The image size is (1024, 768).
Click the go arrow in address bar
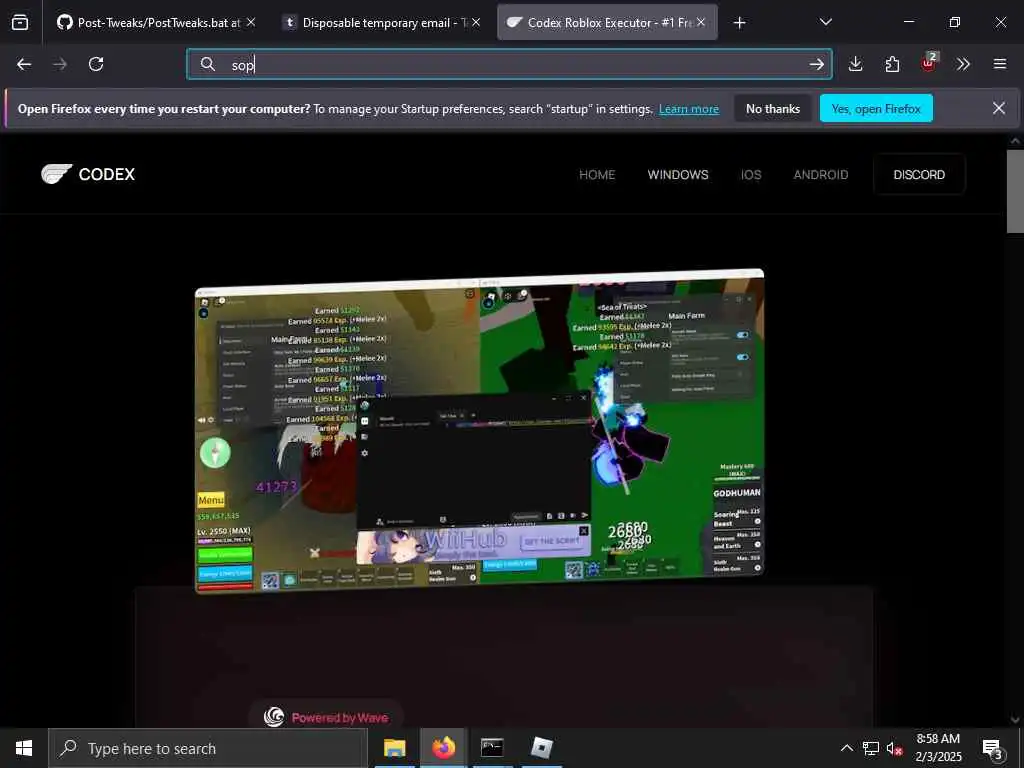(x=816, y=64)
